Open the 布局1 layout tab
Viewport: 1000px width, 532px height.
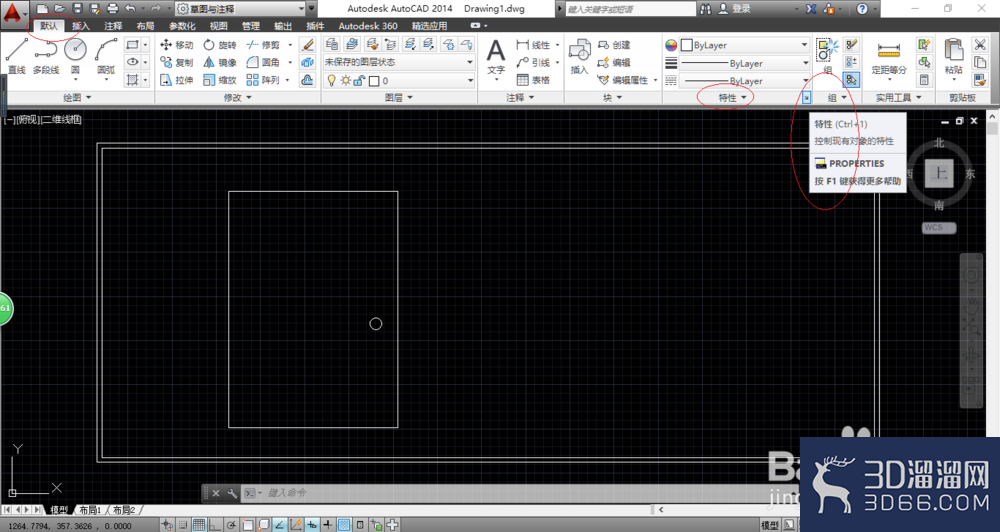point(90,510)
